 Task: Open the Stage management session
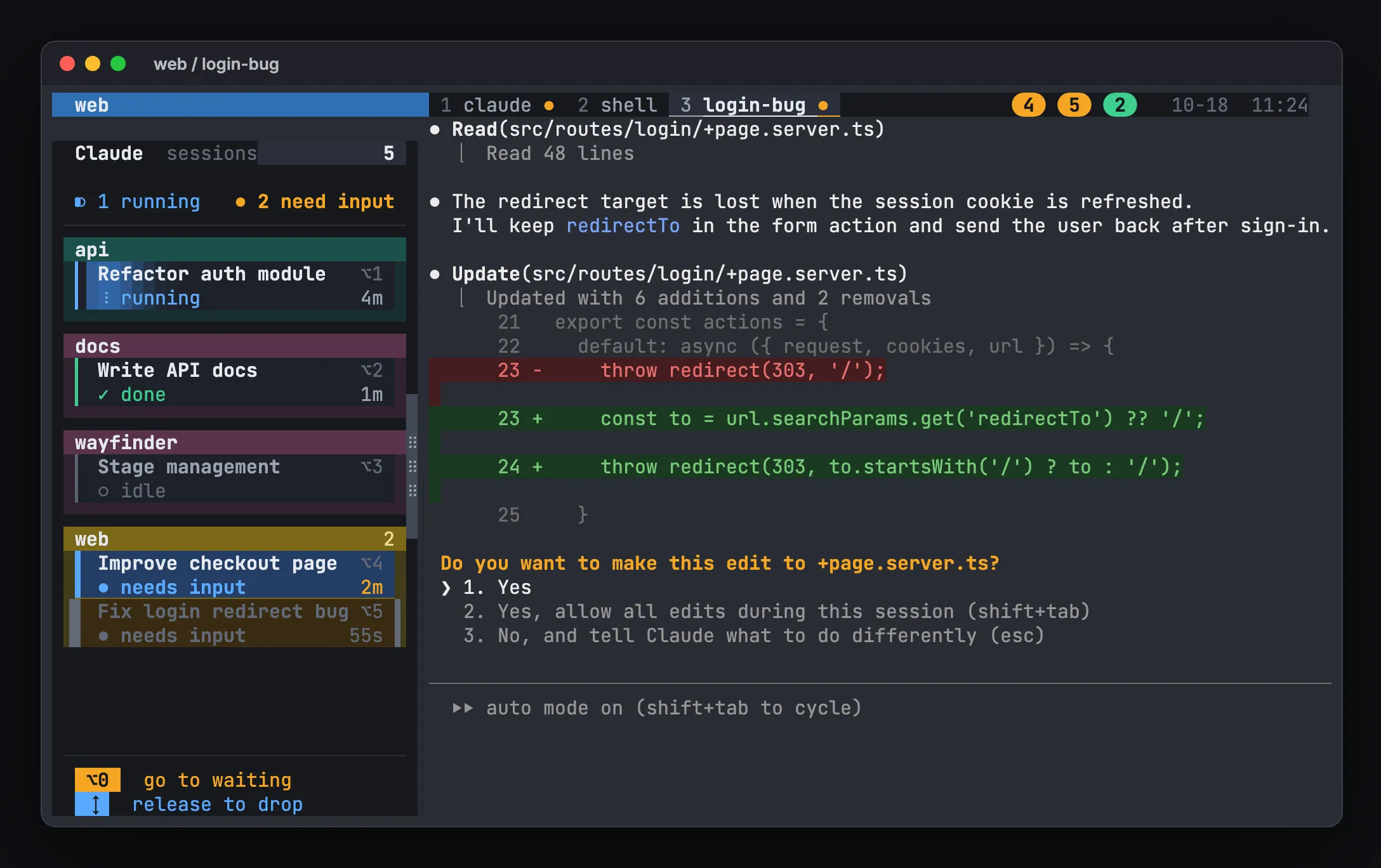[x=235, y=478]
